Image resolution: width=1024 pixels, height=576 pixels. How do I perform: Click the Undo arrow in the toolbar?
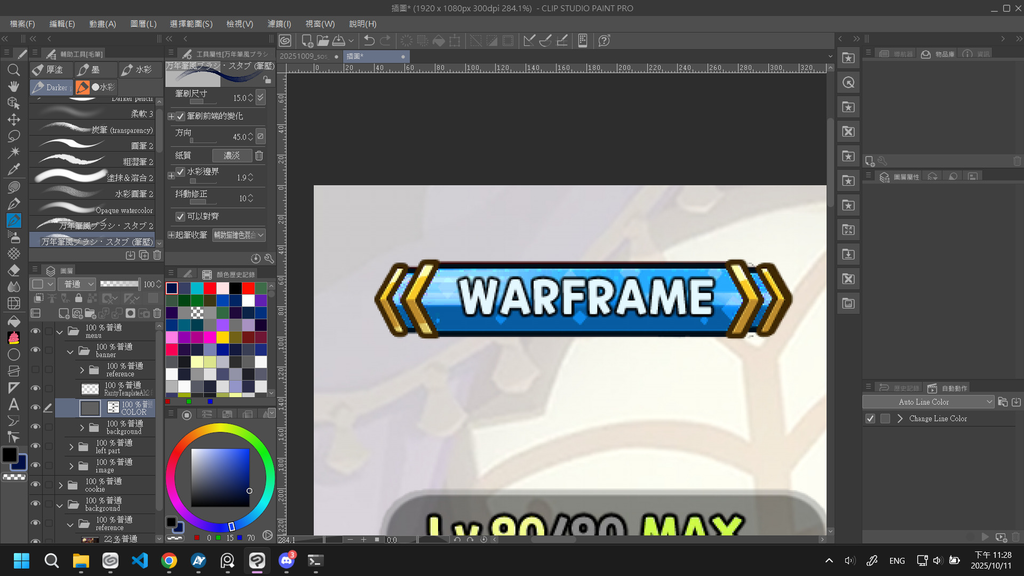[x=369, y=40]
